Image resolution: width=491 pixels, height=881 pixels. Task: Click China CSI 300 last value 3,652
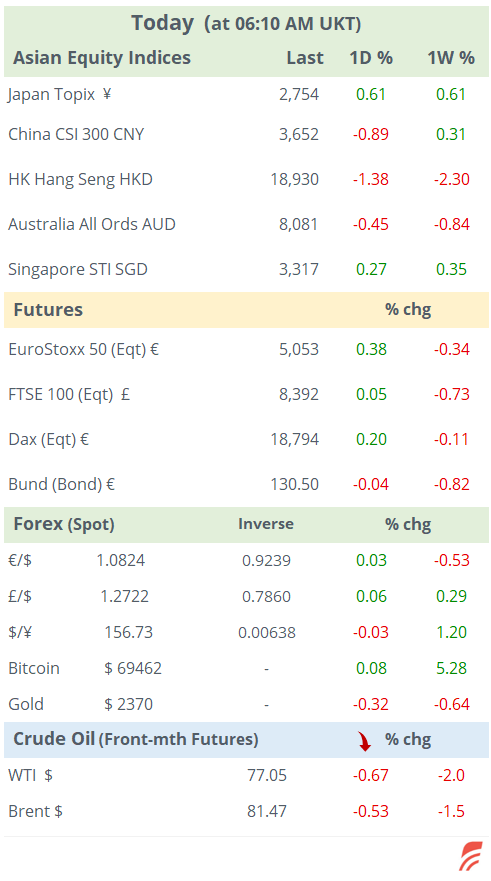pyautogui.click(x=299, y=134)
